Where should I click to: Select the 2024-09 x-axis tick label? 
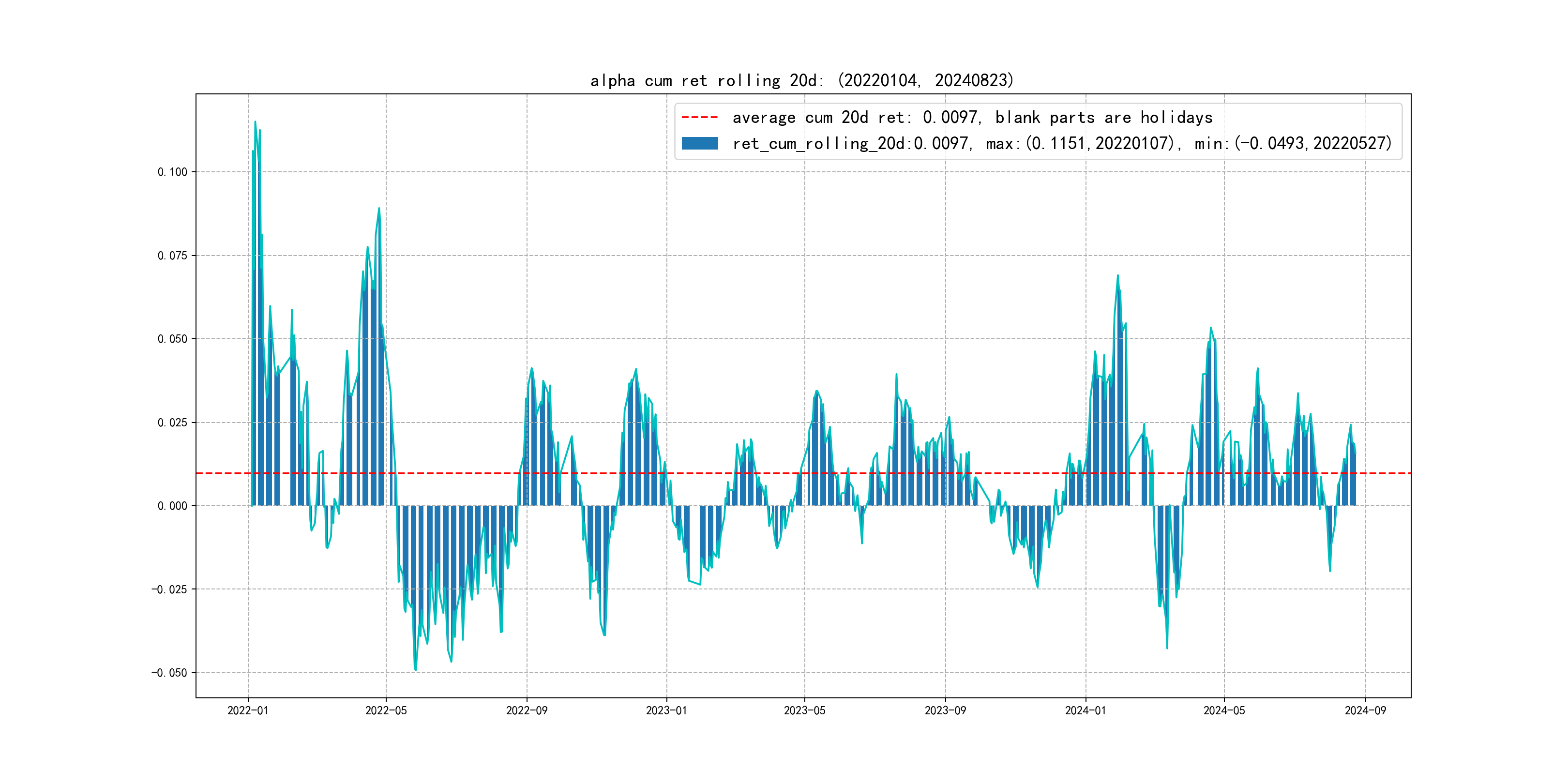tap(1365, 710)
